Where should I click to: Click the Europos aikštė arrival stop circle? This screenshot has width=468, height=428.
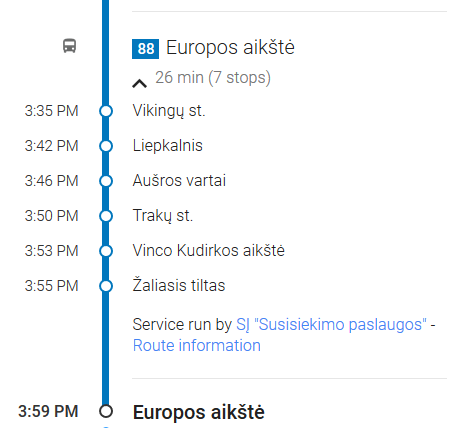tap(106, 411)
